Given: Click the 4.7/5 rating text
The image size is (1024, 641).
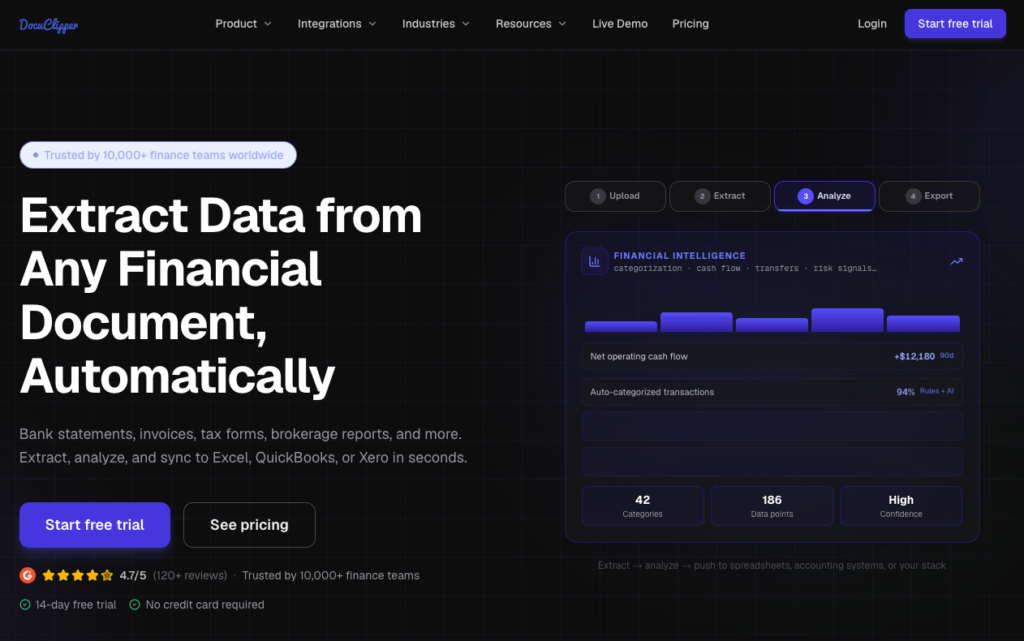Looking at the screenshot, I should [133, 575].
